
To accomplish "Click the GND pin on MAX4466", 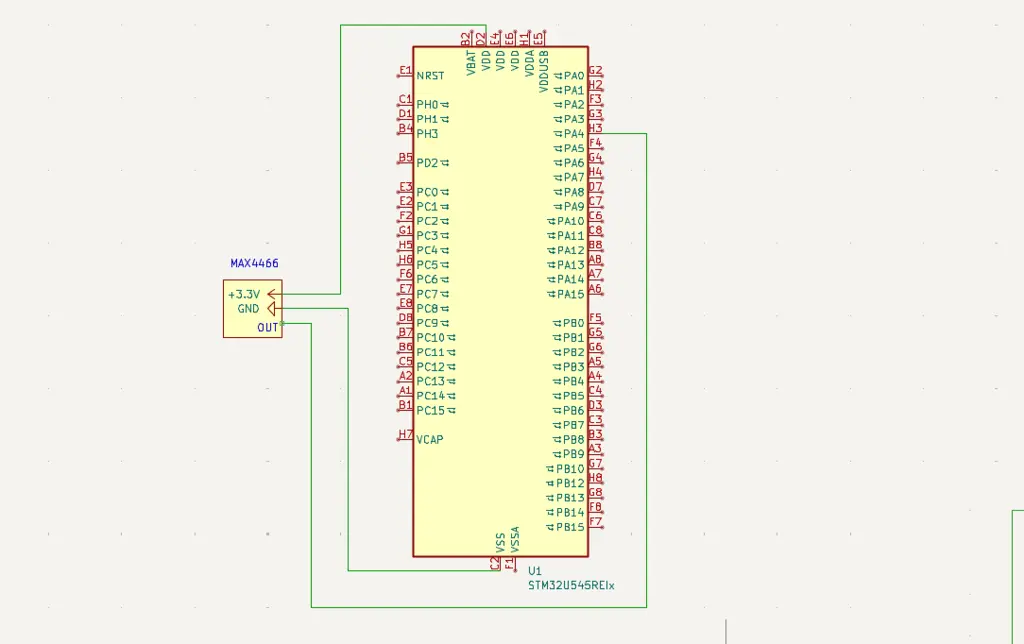I will (248, 309).
